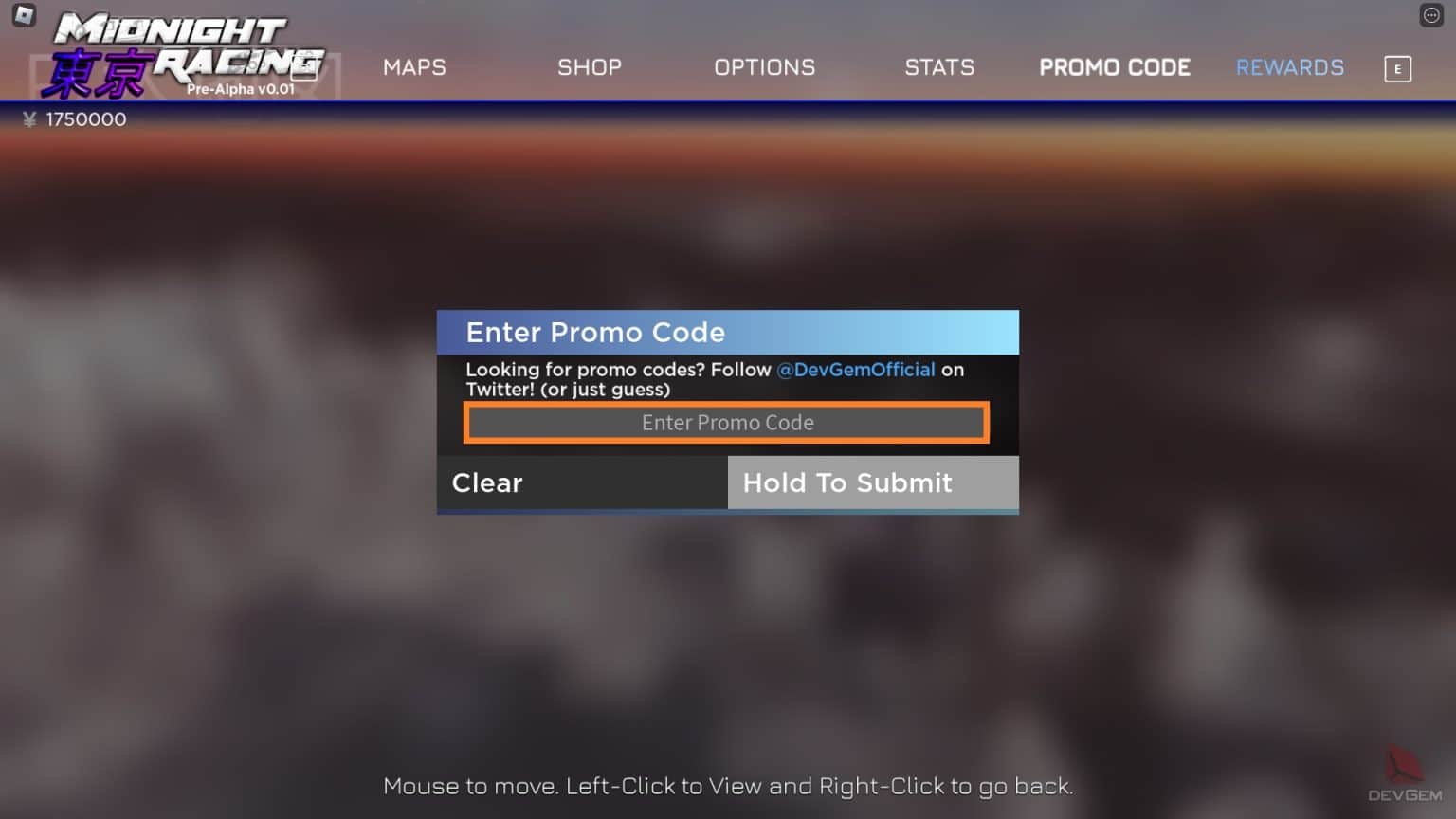1456x819 pixels.
Task: Go to the OPTIONS menu
Action: [764, 67]
